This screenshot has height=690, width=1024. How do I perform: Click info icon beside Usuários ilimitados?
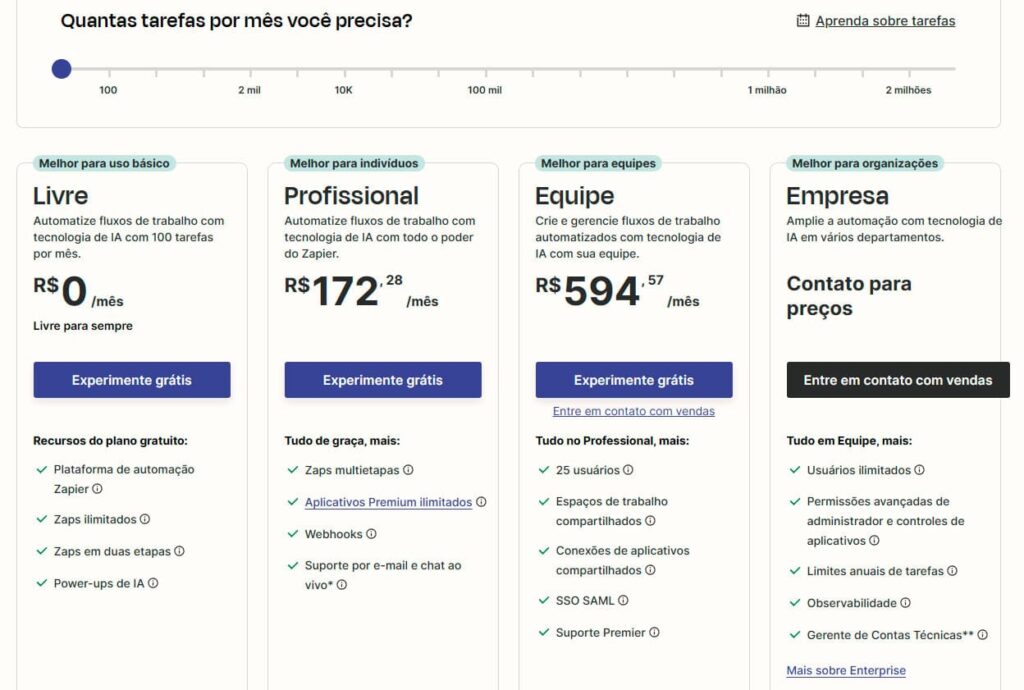pos(919,469)
